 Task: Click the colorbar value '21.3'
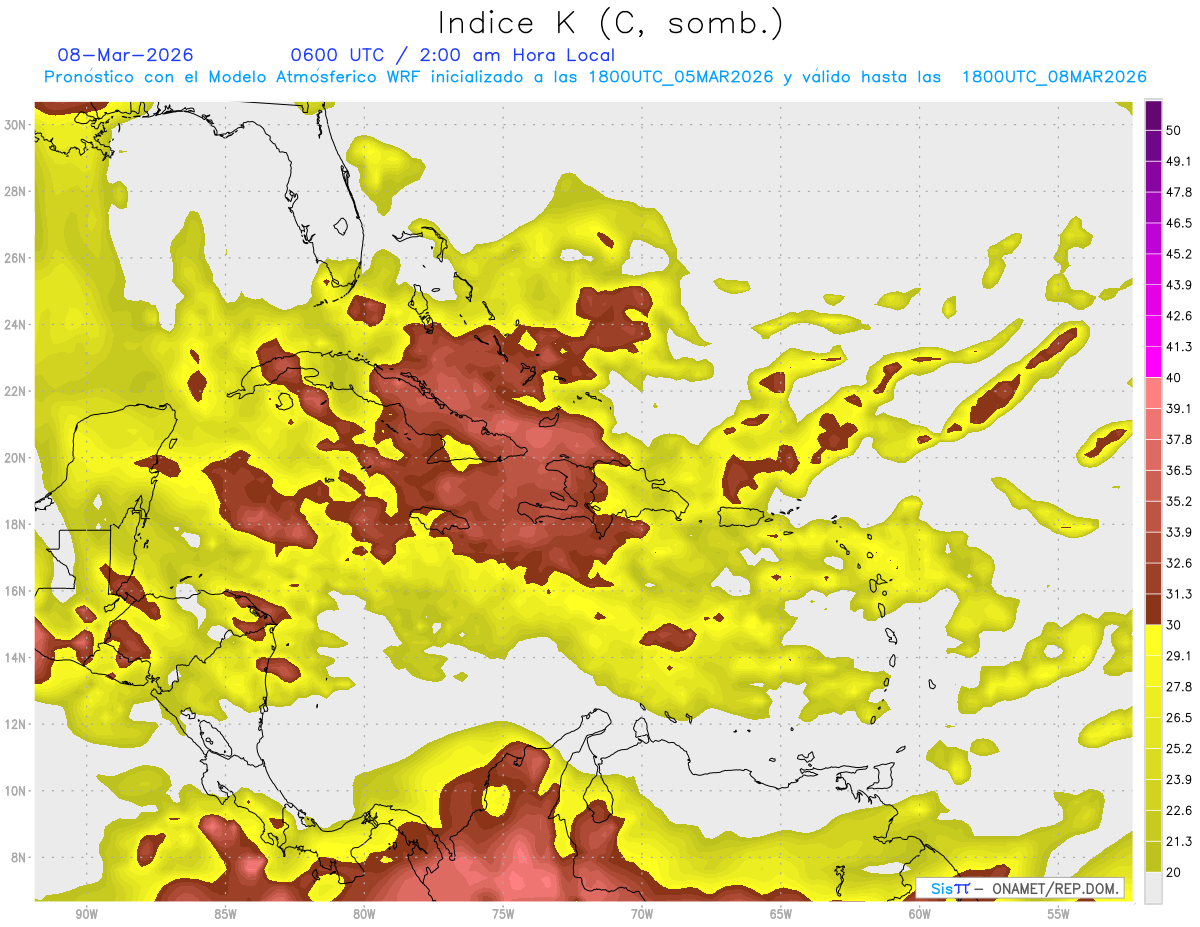click(1179, 842)
